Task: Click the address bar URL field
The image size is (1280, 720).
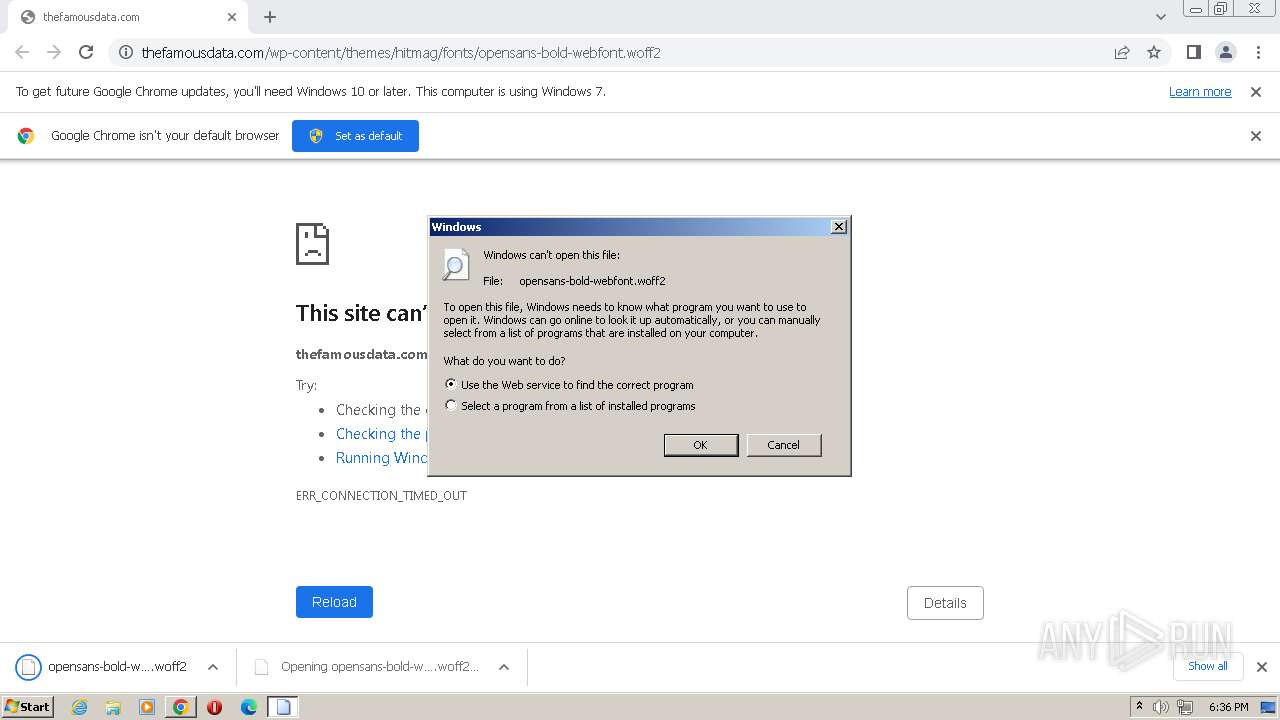Action: [x=610, y=52]
